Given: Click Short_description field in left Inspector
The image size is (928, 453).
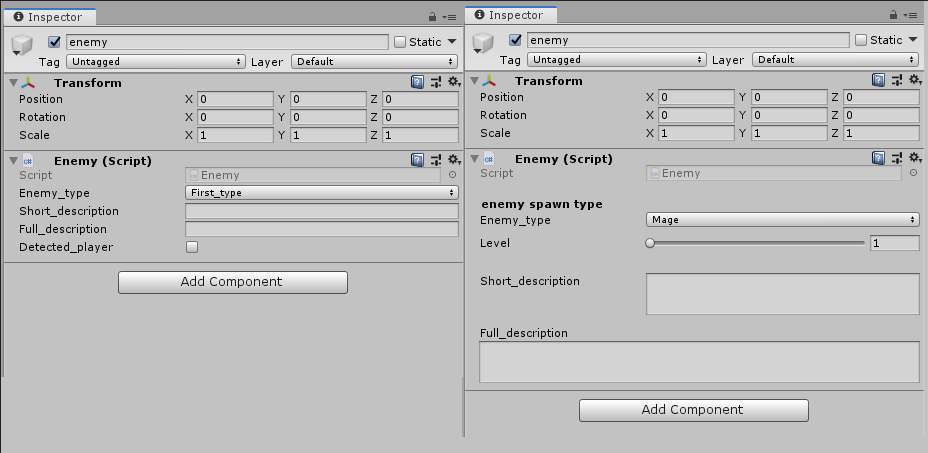Looking at the screenshot, I should (x=322, y=211).
